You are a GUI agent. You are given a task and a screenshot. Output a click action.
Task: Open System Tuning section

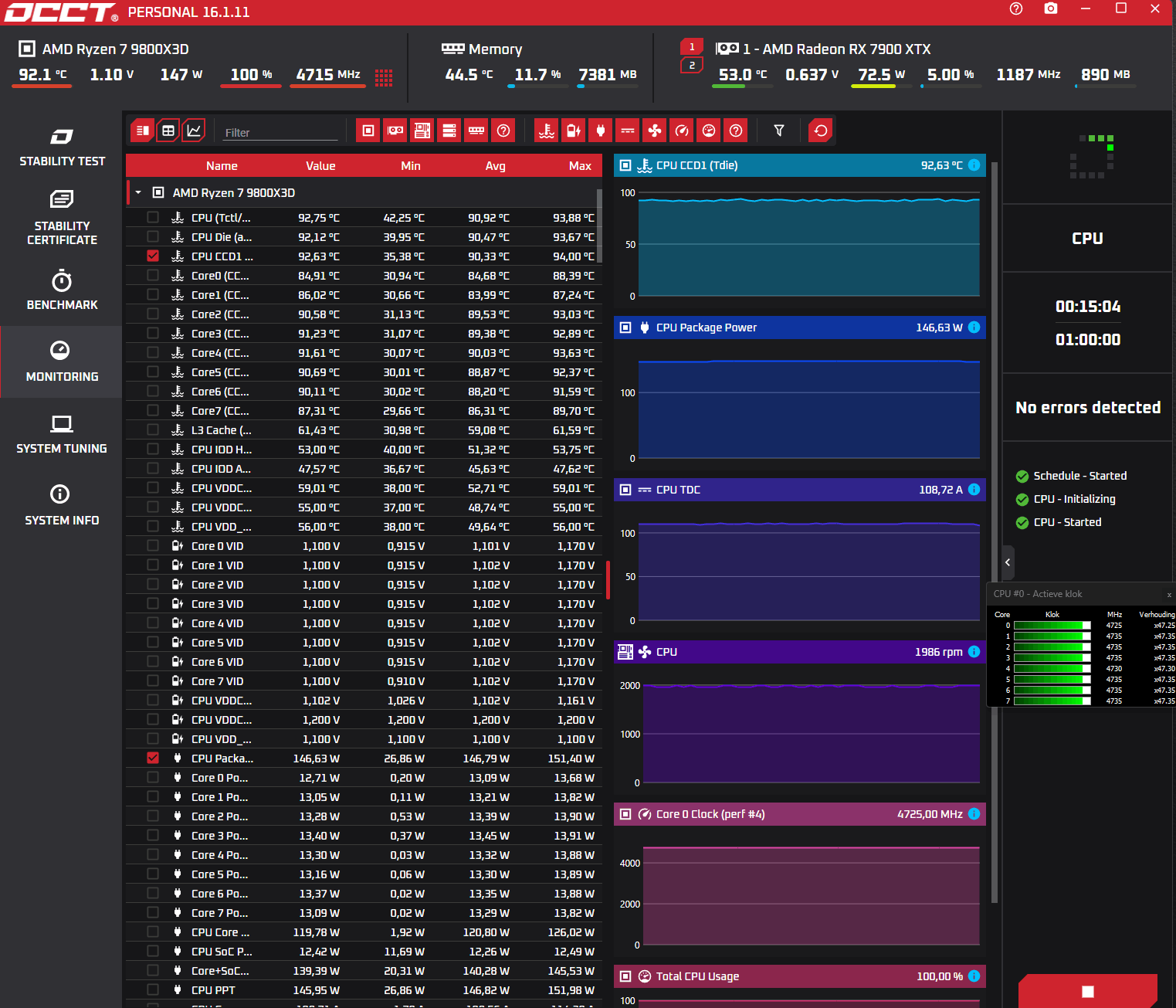pos(62,434)
